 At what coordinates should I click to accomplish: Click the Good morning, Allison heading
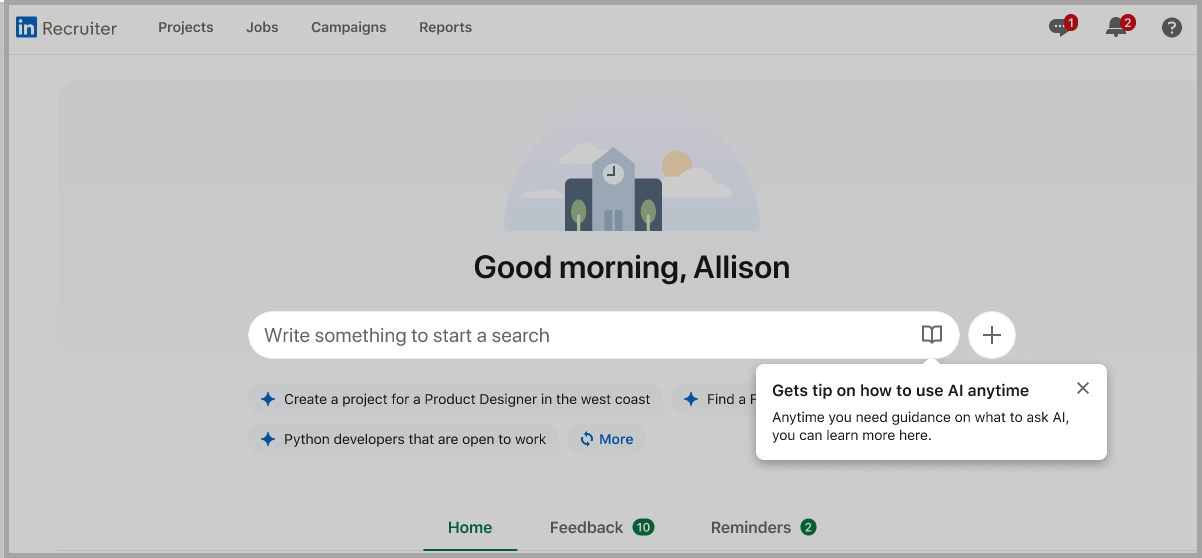(x=632, y=267)
